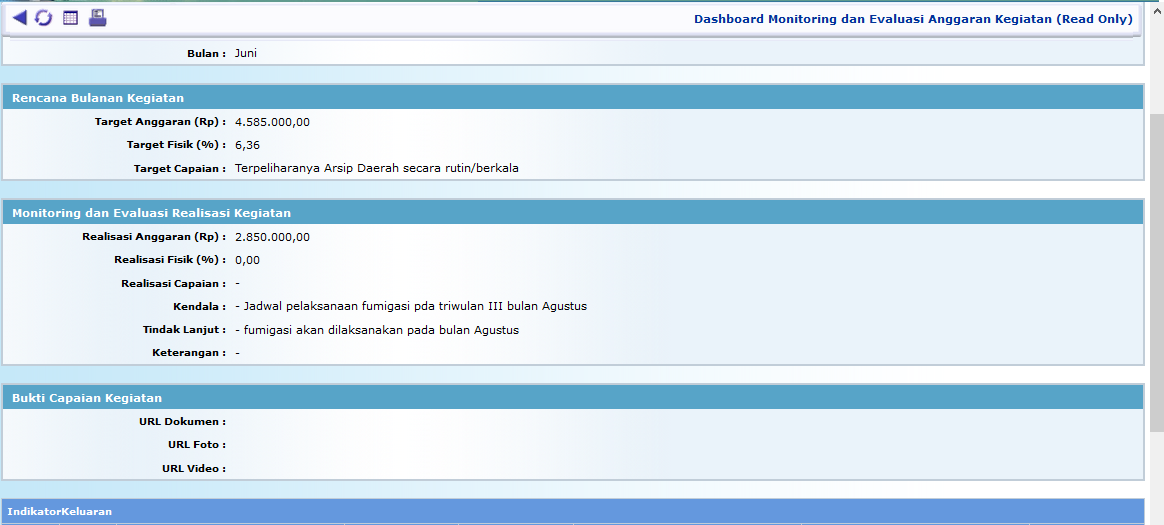Screen dimensions: 1164x525
Task: Select the Realisasi Anggaran value 2.850.000,00
Action: coord(272,237)
